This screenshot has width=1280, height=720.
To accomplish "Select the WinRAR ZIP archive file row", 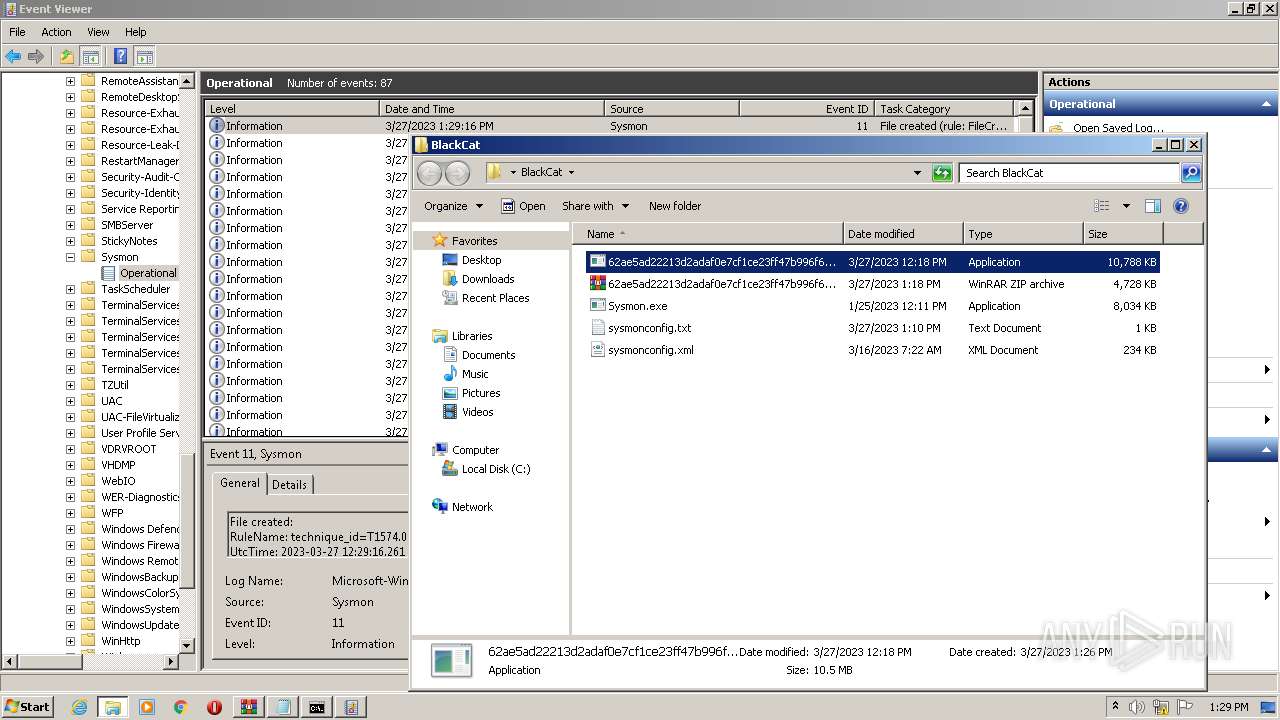I will 873,284.
